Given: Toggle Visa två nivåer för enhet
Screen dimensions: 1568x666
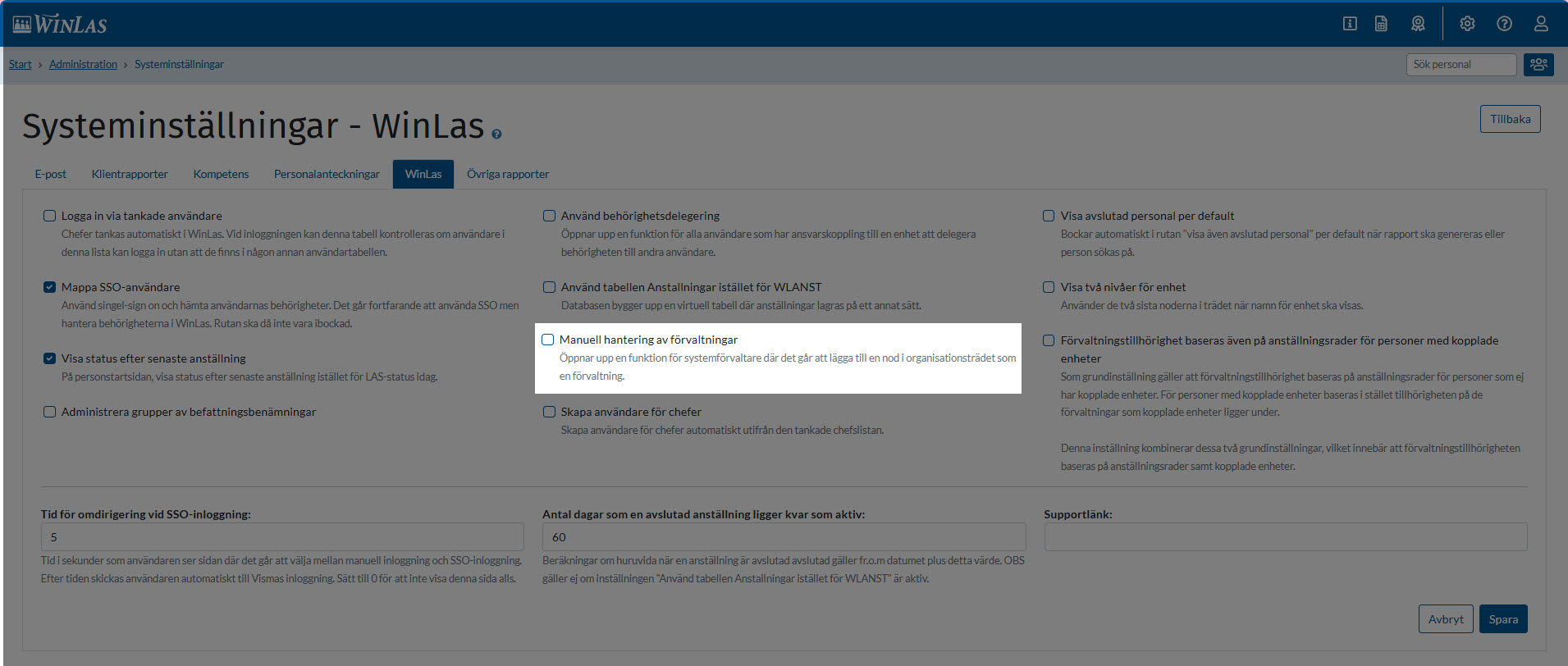Looking at the screenshot, I should click(1049, 287).
